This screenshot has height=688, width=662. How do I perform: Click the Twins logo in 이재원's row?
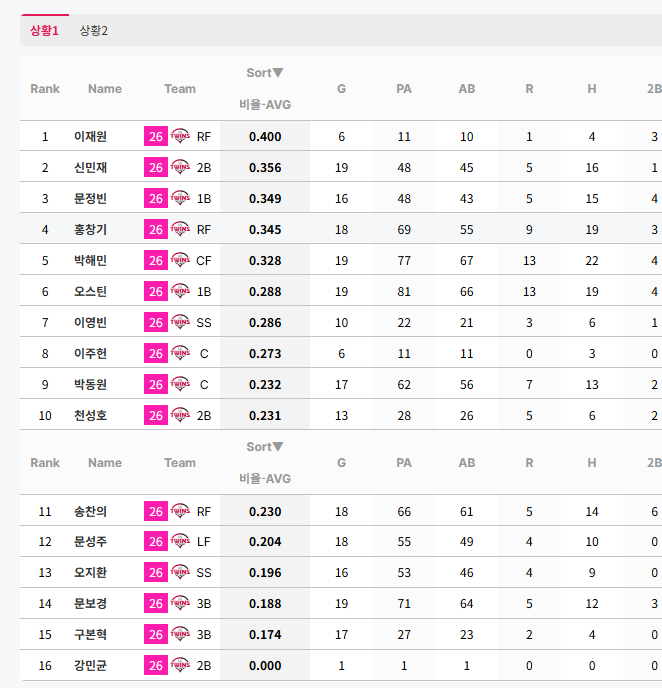pos(180,136)
